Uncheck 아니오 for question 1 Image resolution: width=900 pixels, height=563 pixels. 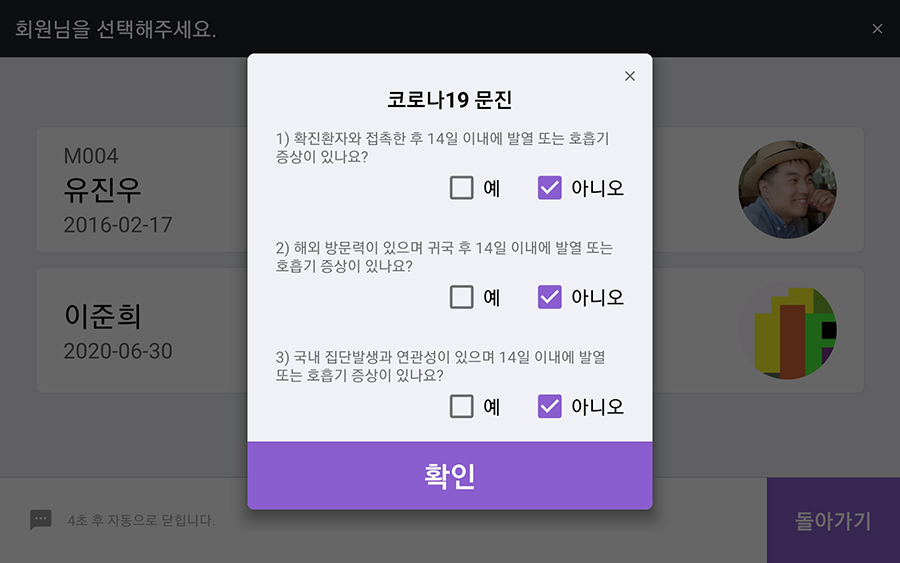[549, 188]
